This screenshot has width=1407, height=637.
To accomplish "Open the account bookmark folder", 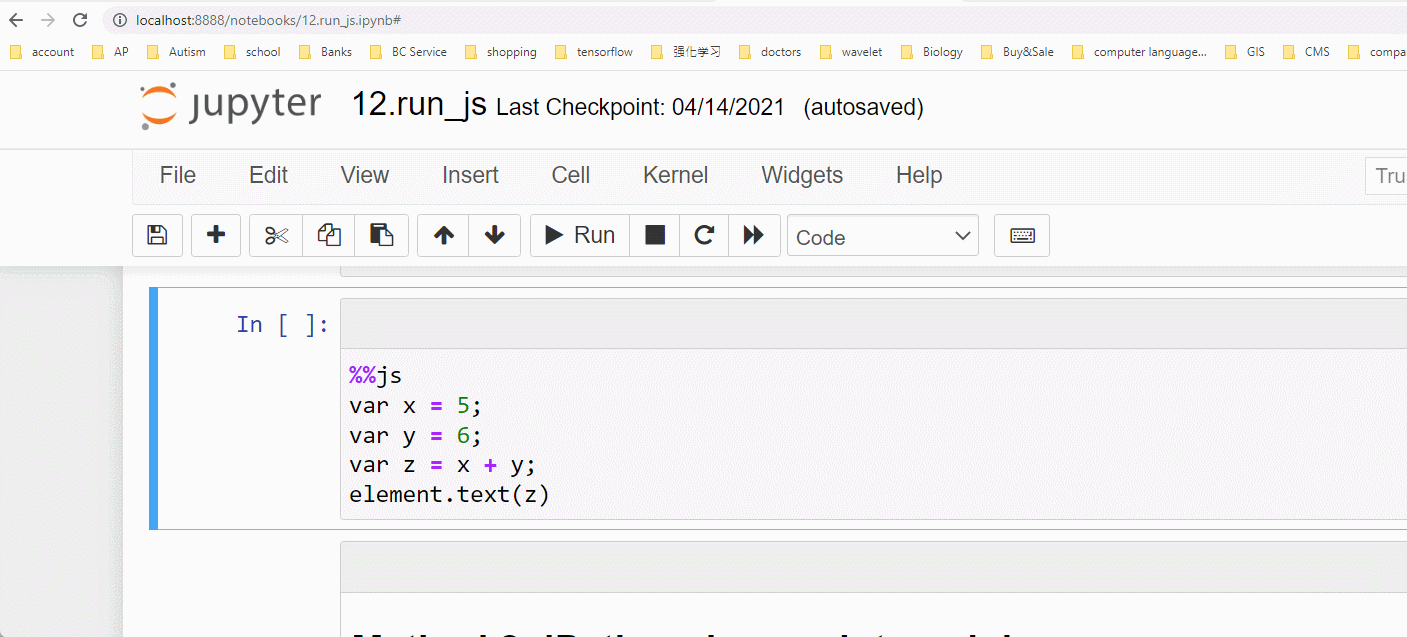I will tap(42, 52).
